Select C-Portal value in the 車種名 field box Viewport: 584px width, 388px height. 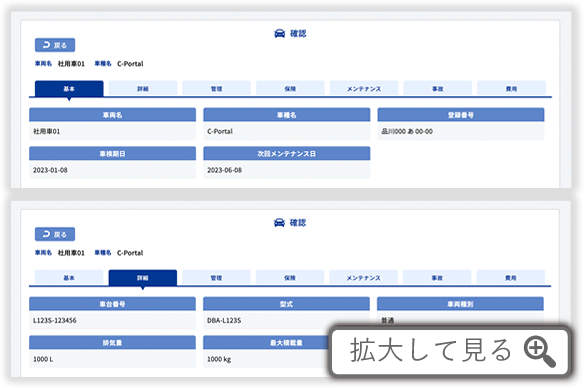220,131
